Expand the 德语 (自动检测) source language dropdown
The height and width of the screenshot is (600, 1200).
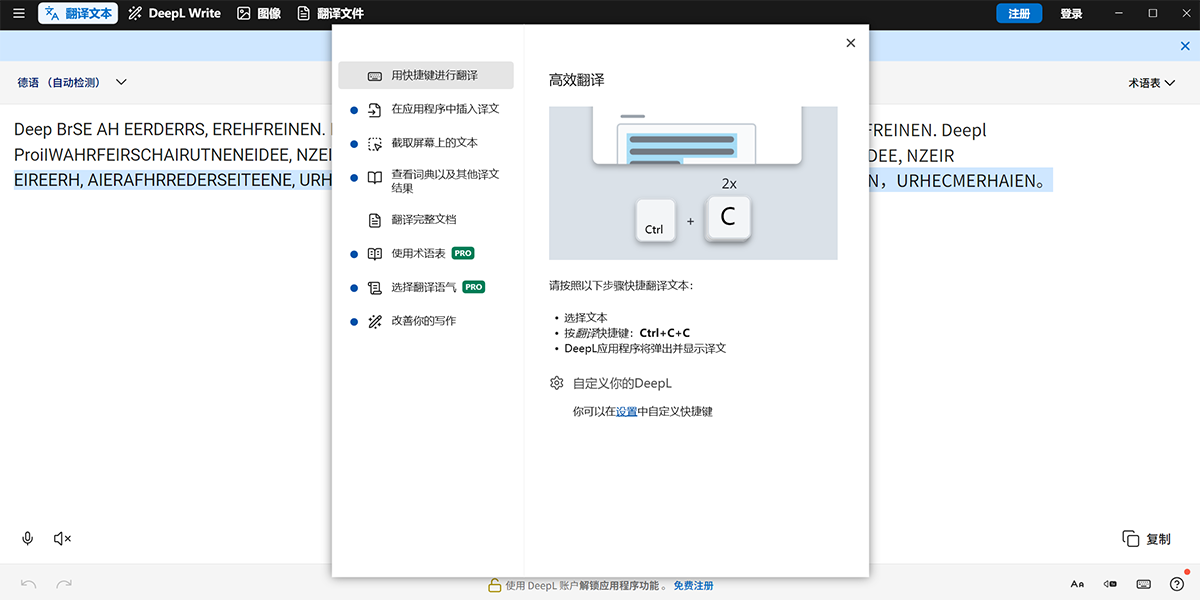click(72, 83)
